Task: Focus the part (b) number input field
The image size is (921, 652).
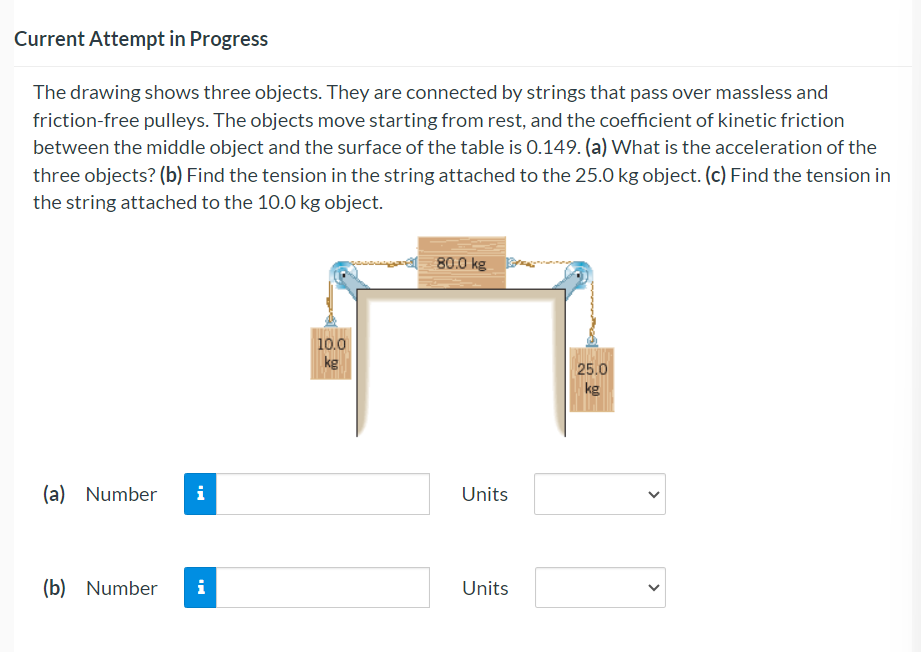Action: coord(322,587)
